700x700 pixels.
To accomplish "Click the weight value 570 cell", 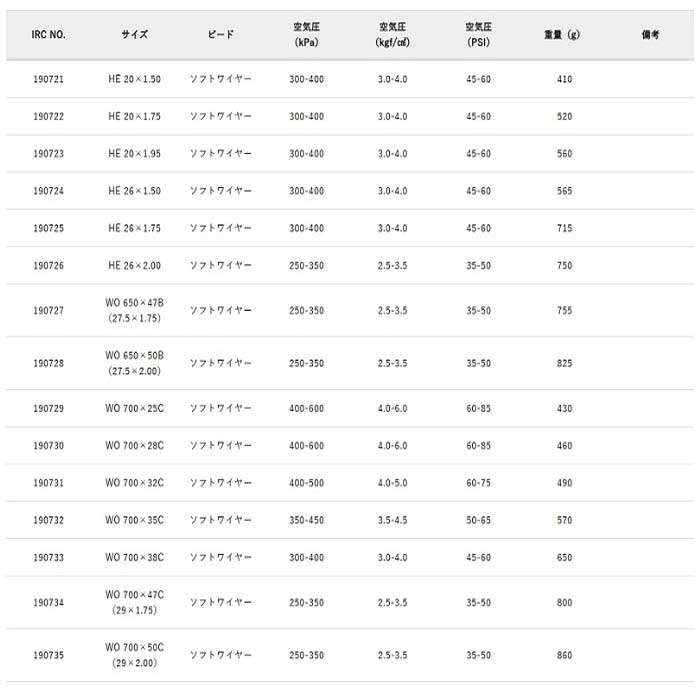I will click(x=564, y=520).
